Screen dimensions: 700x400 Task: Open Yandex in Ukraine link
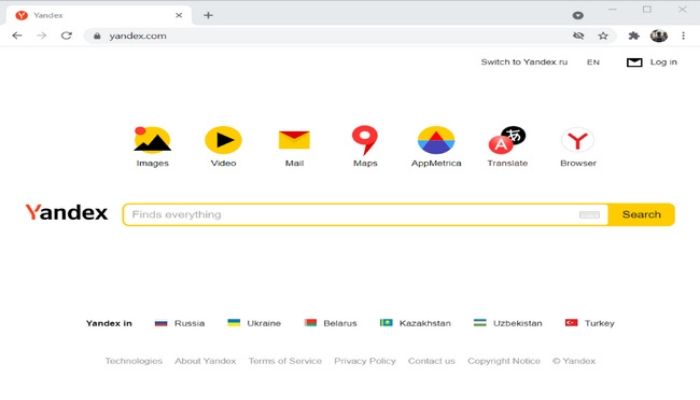pos(264,323)
